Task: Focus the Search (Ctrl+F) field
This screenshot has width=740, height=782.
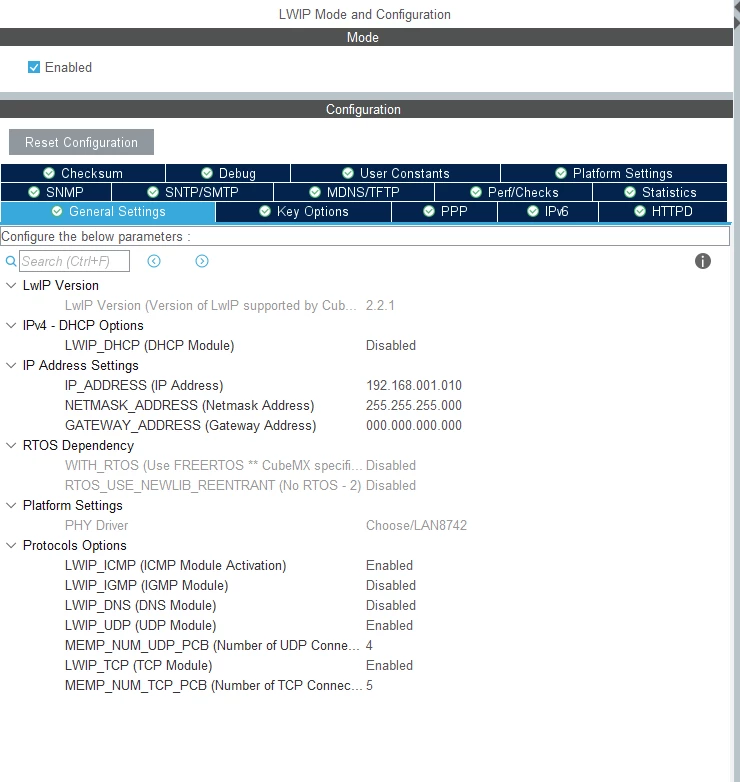Action: click(x=74, y=261)
